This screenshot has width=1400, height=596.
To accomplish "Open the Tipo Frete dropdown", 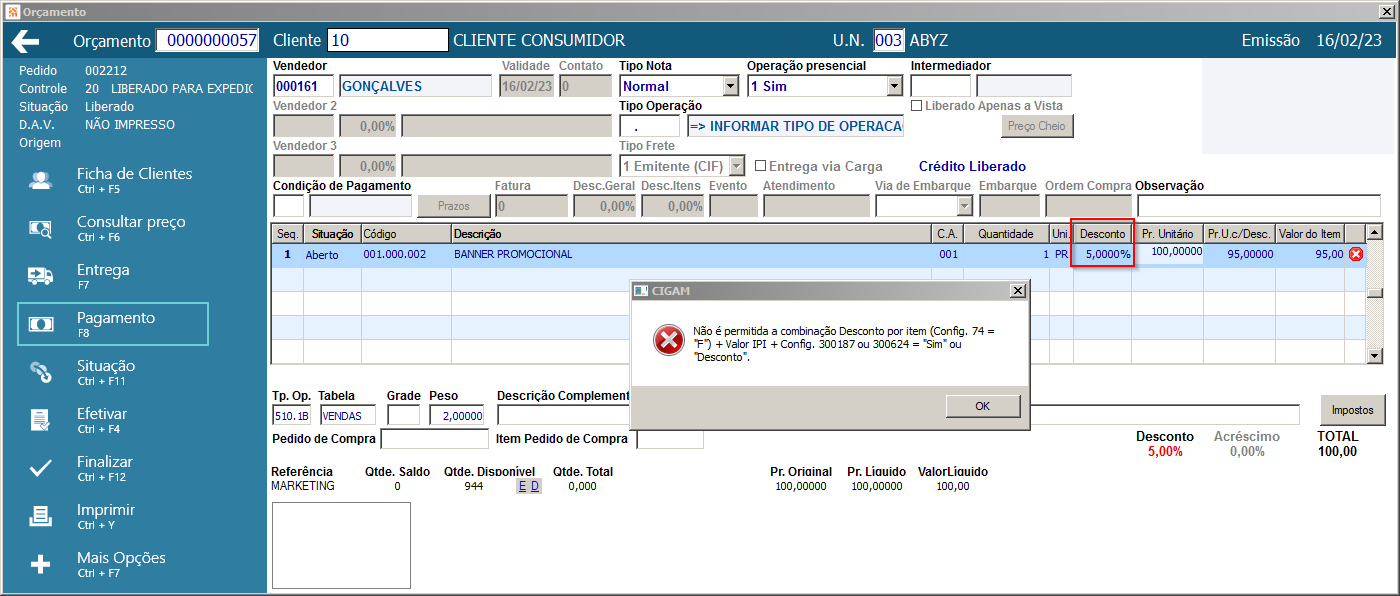I will [x=736, y=166].
